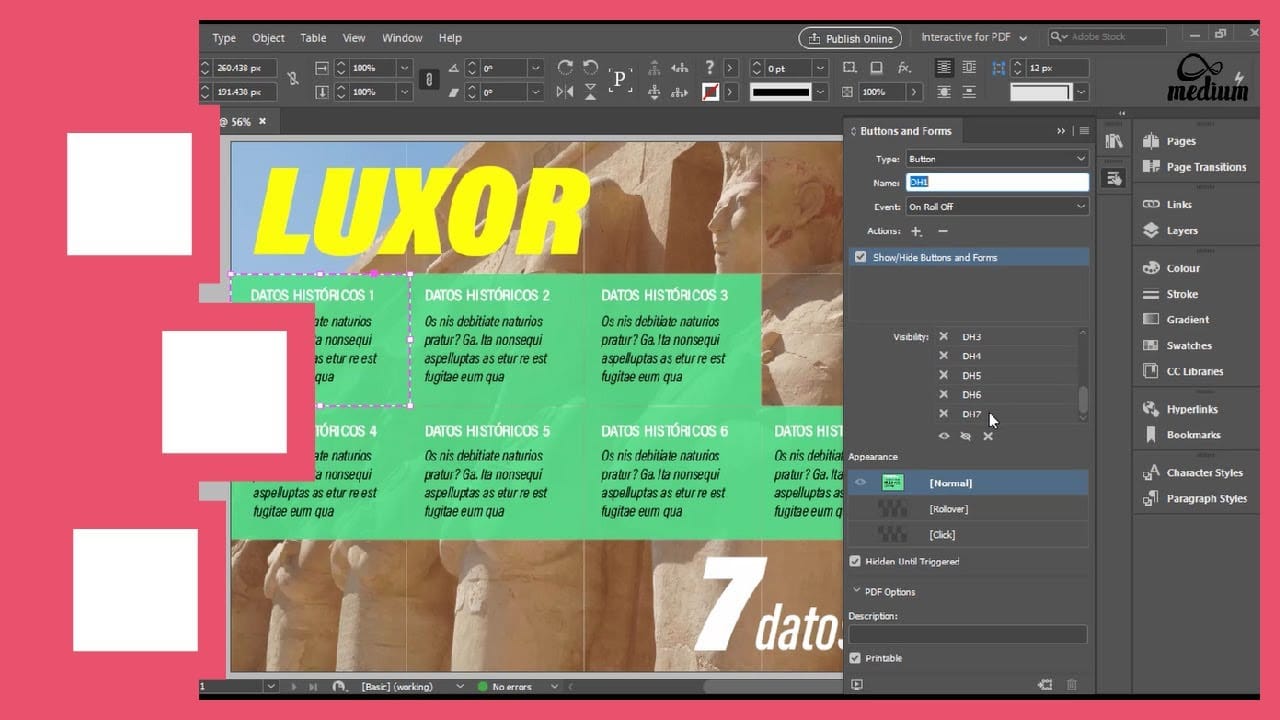1280x720 pixels.
Task: Click the Name field containing DH1
Action: point(997,182)
